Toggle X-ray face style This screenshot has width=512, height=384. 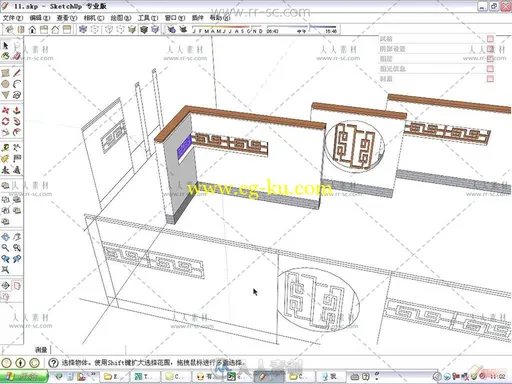[x=83, y=30]
